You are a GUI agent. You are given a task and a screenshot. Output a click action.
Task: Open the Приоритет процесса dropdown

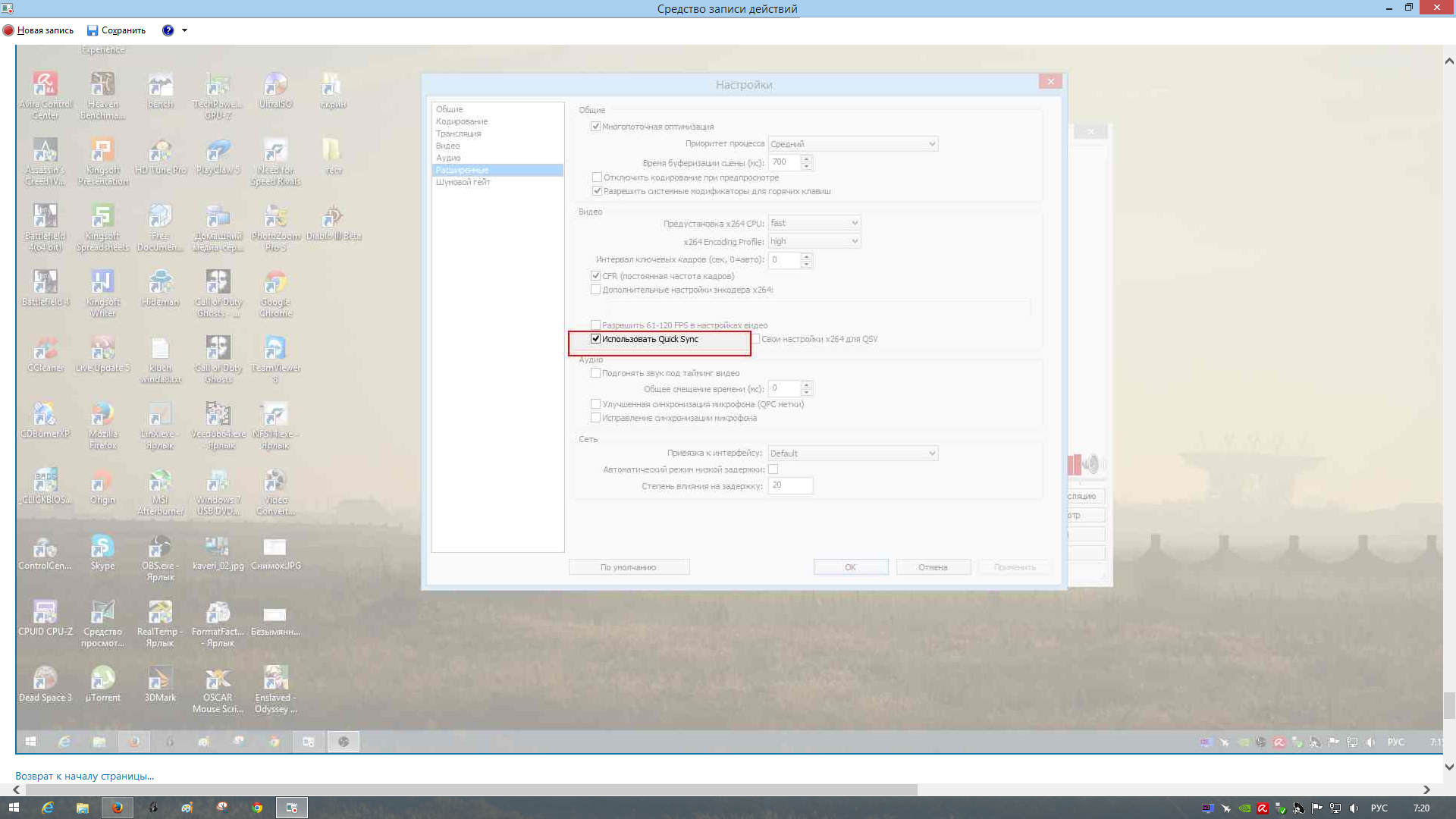853,144
